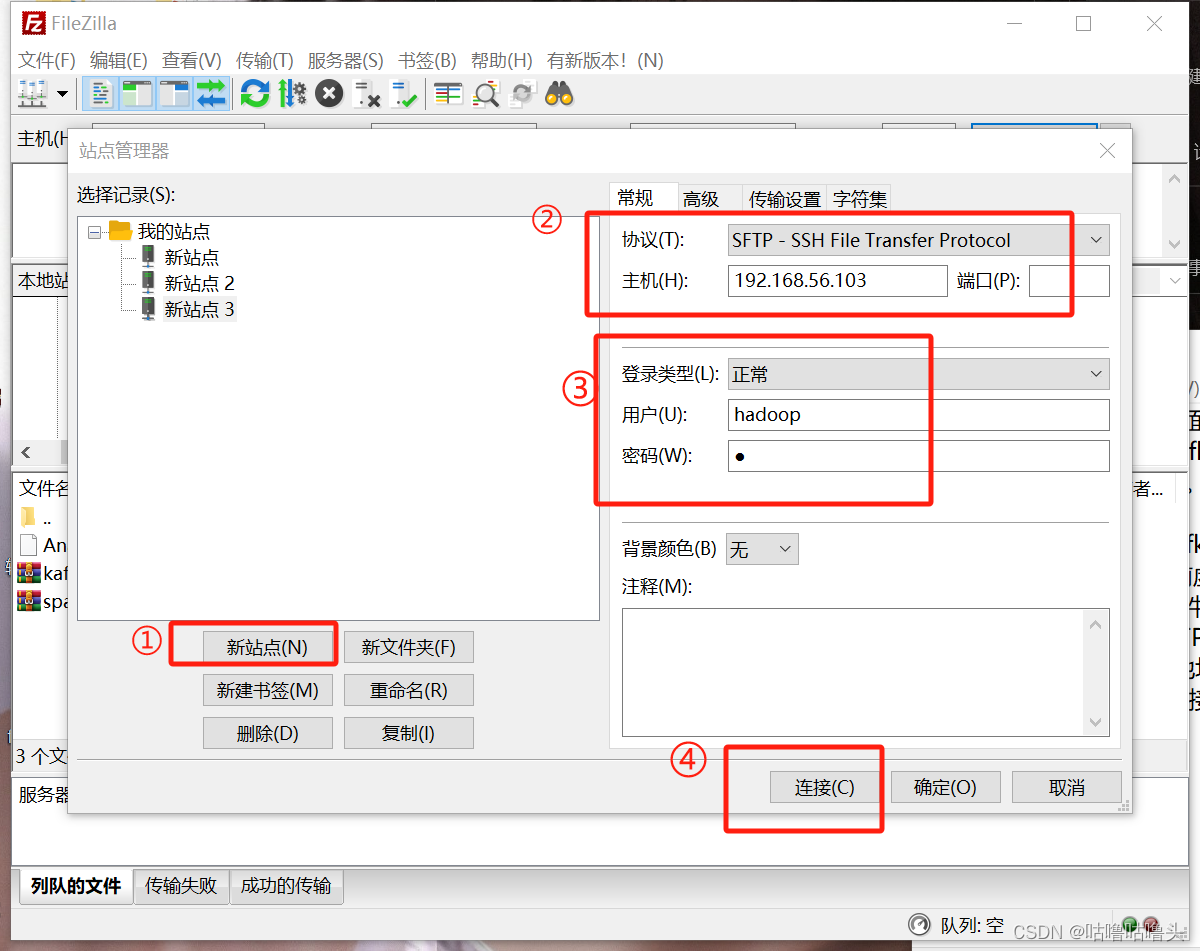Select the yellow 我的站点 folder icon
The image size is (1200, 951).
121,231
